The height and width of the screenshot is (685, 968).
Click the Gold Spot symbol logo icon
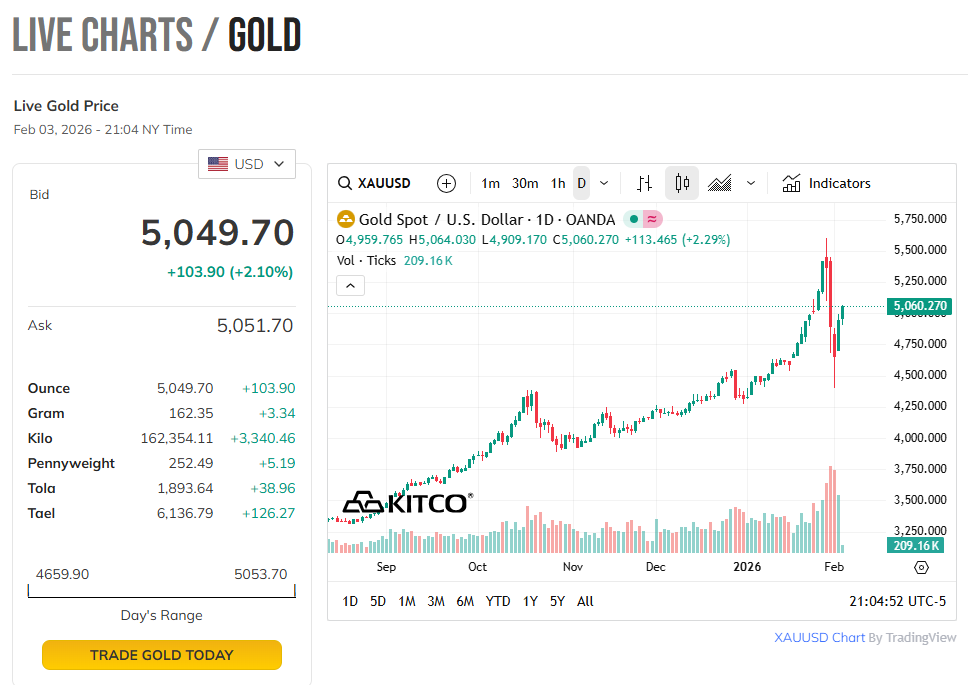[346, 219]
